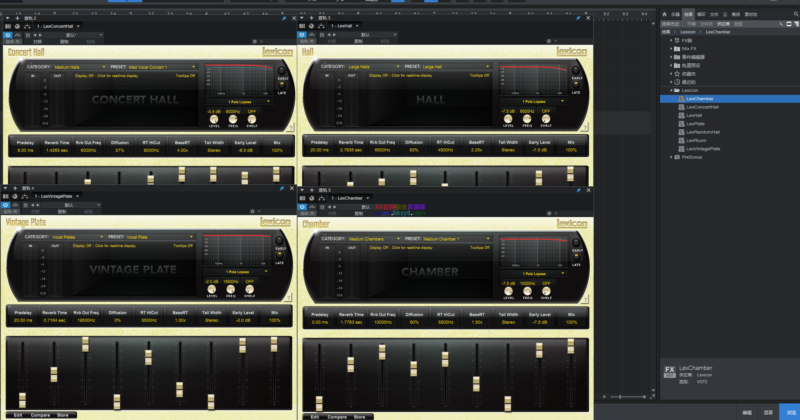Screen dimensions: 800x420
Task: Select next preset arrow in LexConcertHall window
Action: point(40,35)
